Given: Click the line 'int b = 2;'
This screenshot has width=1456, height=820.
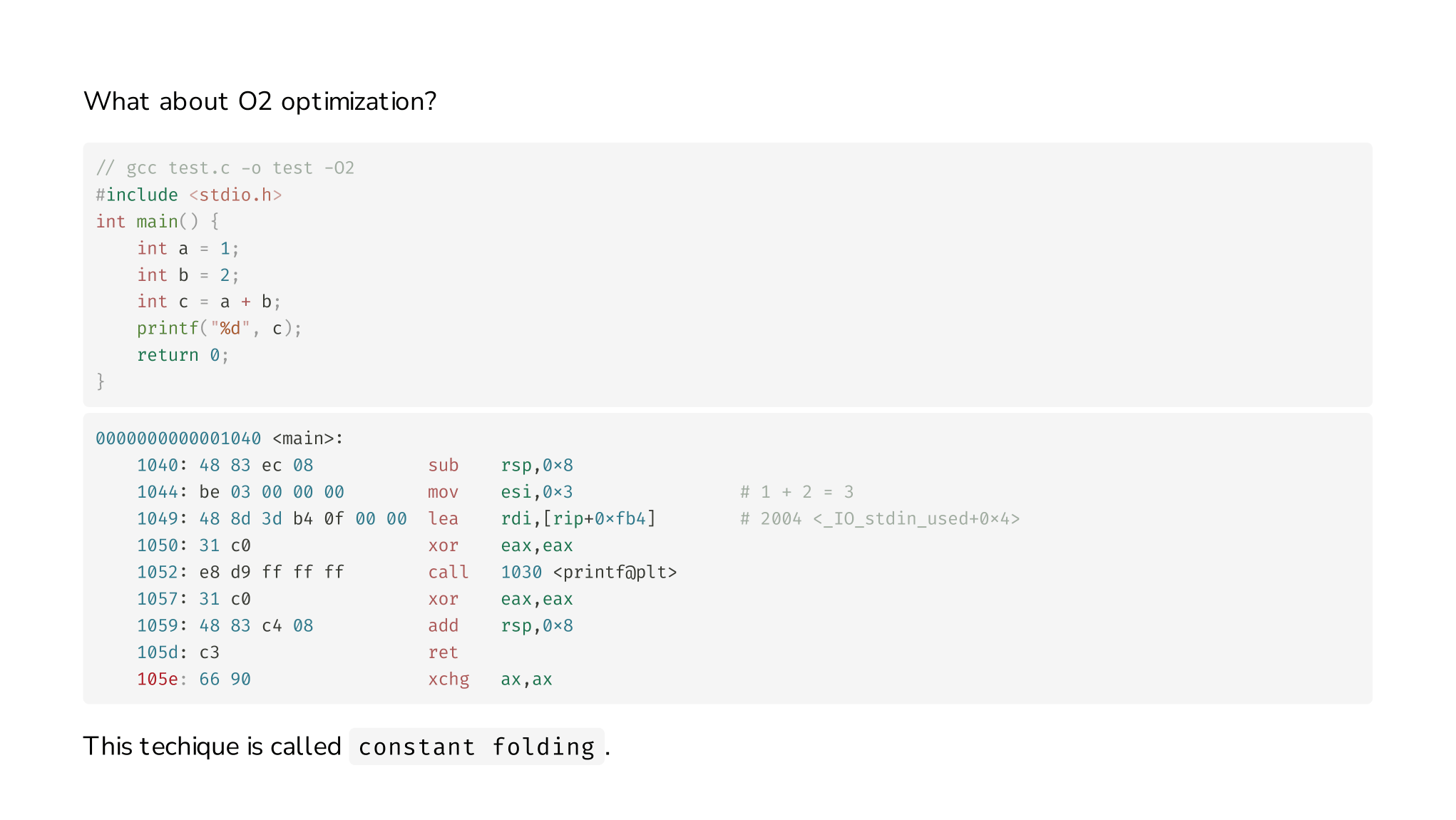Looking at the screenshot, I should pyautogui.click(x=188, y=275).
